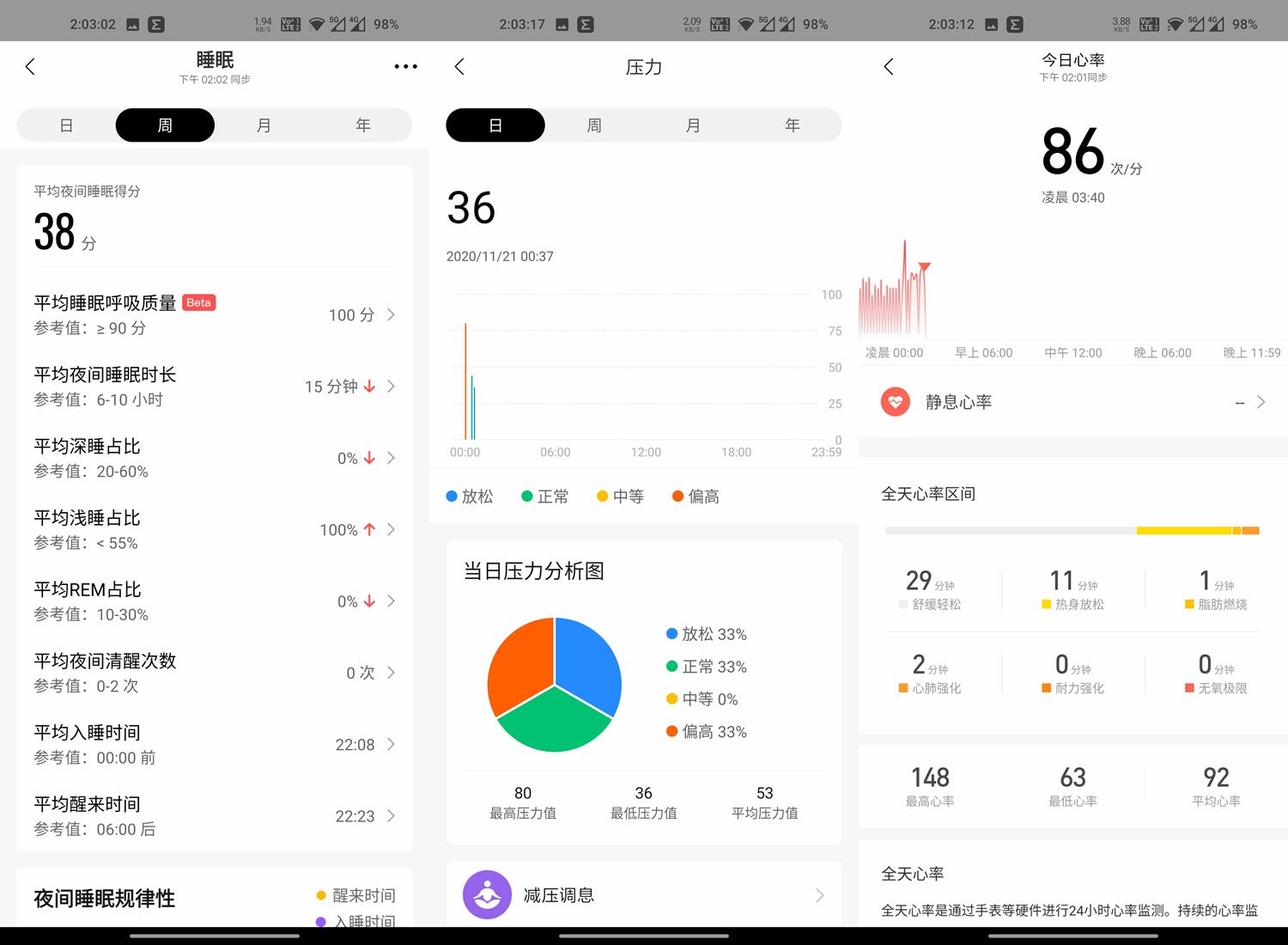Select the 年 tab on the stress page
Image resolution: width=1288 pixels, height=945 pixels.
click(x=792, y=125)
